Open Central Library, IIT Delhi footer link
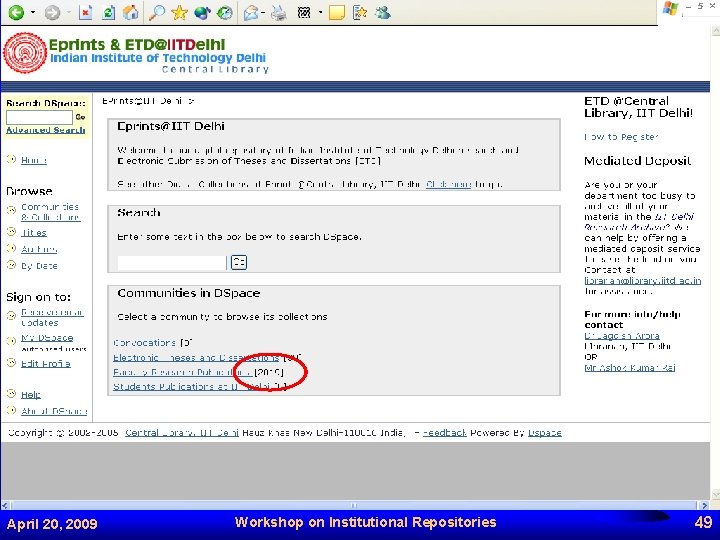The image size is (720, 540). pos(182,433)
